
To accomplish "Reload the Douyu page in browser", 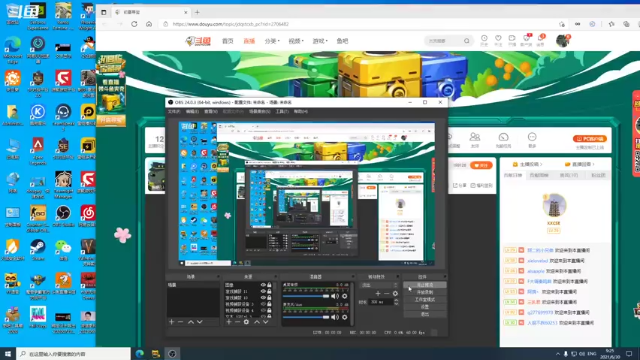I will click(x=134, y=24).
